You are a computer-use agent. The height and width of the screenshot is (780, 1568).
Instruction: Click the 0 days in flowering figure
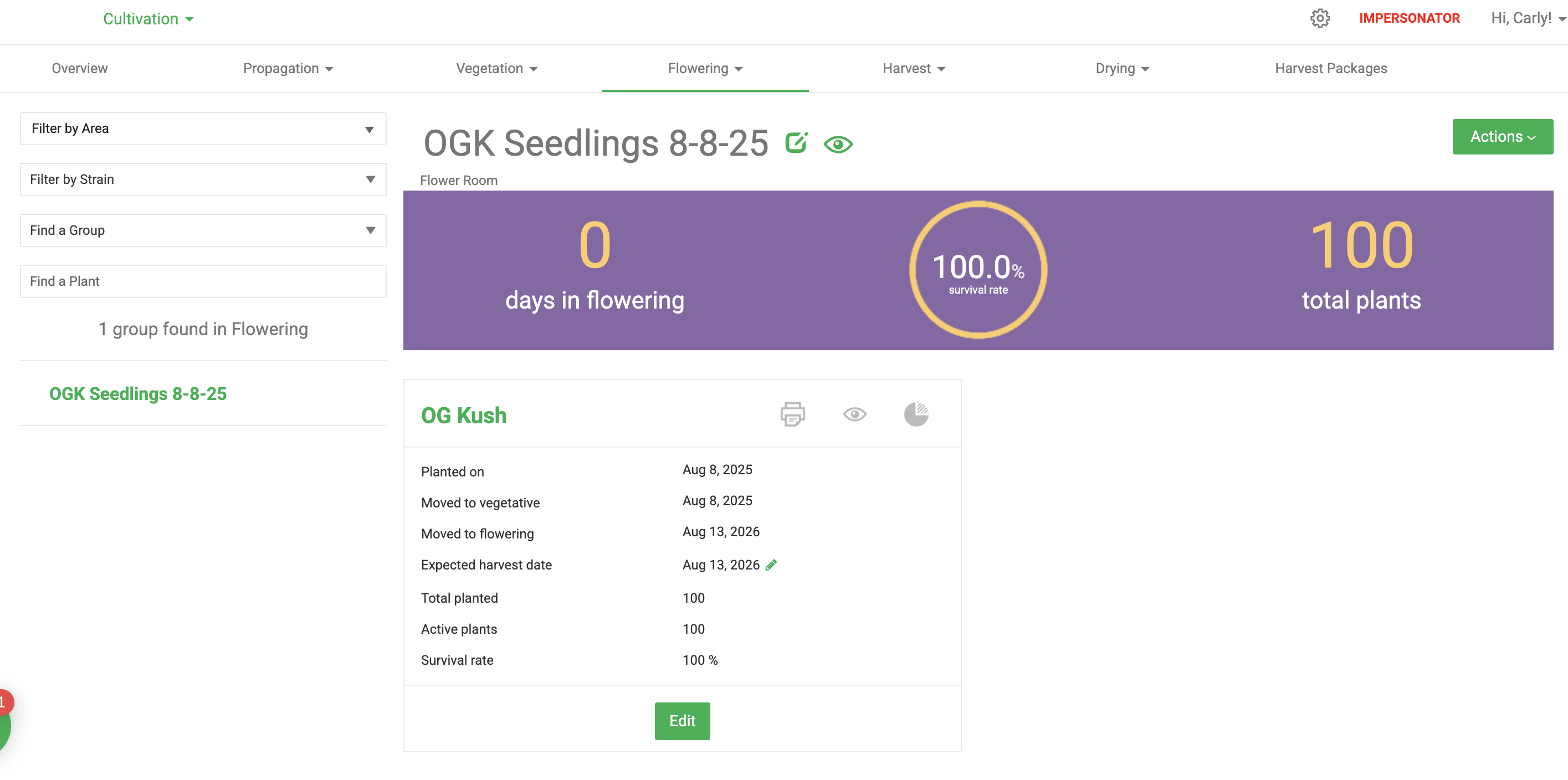point(594,245)
